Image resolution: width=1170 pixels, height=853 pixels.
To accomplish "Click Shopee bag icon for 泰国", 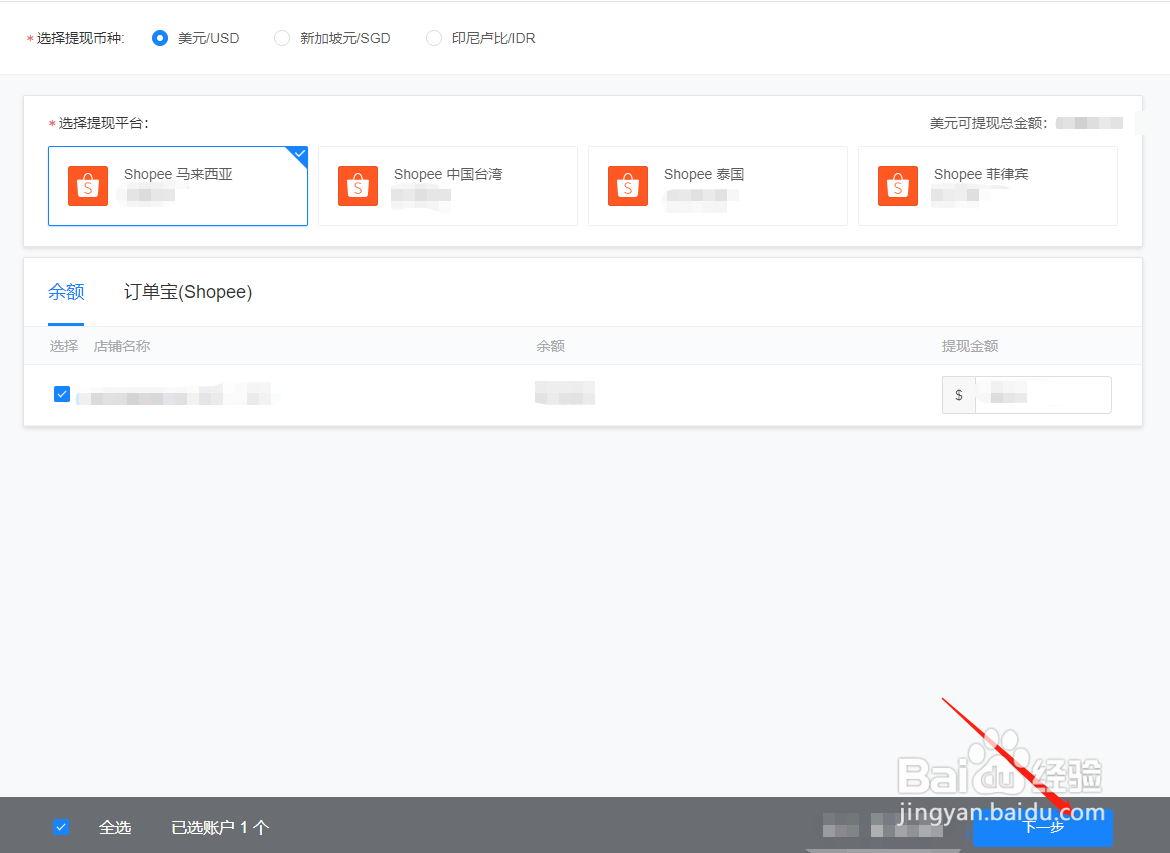I will click(x=628, y=186).
